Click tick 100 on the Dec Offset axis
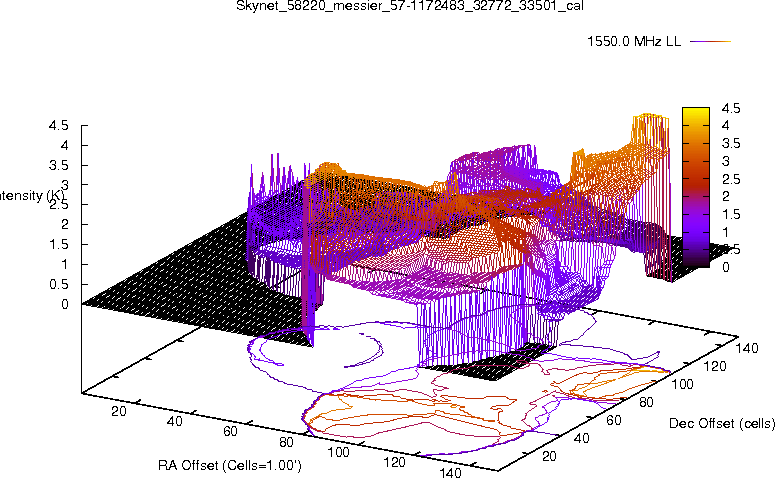 coord(683,384)
